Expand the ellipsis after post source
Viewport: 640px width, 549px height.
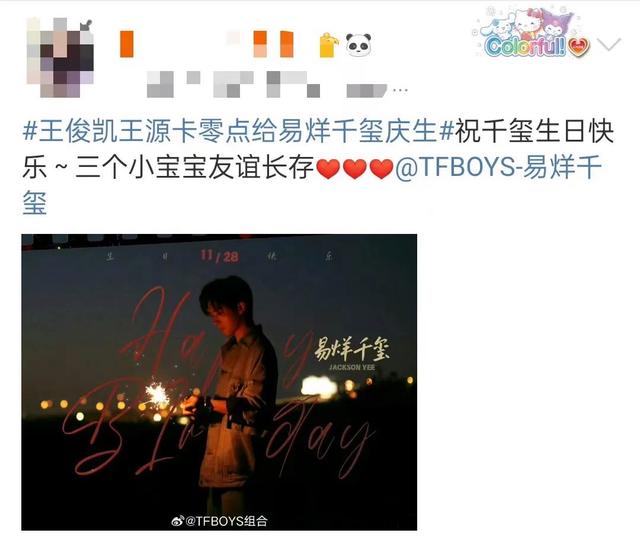point(400,90)
